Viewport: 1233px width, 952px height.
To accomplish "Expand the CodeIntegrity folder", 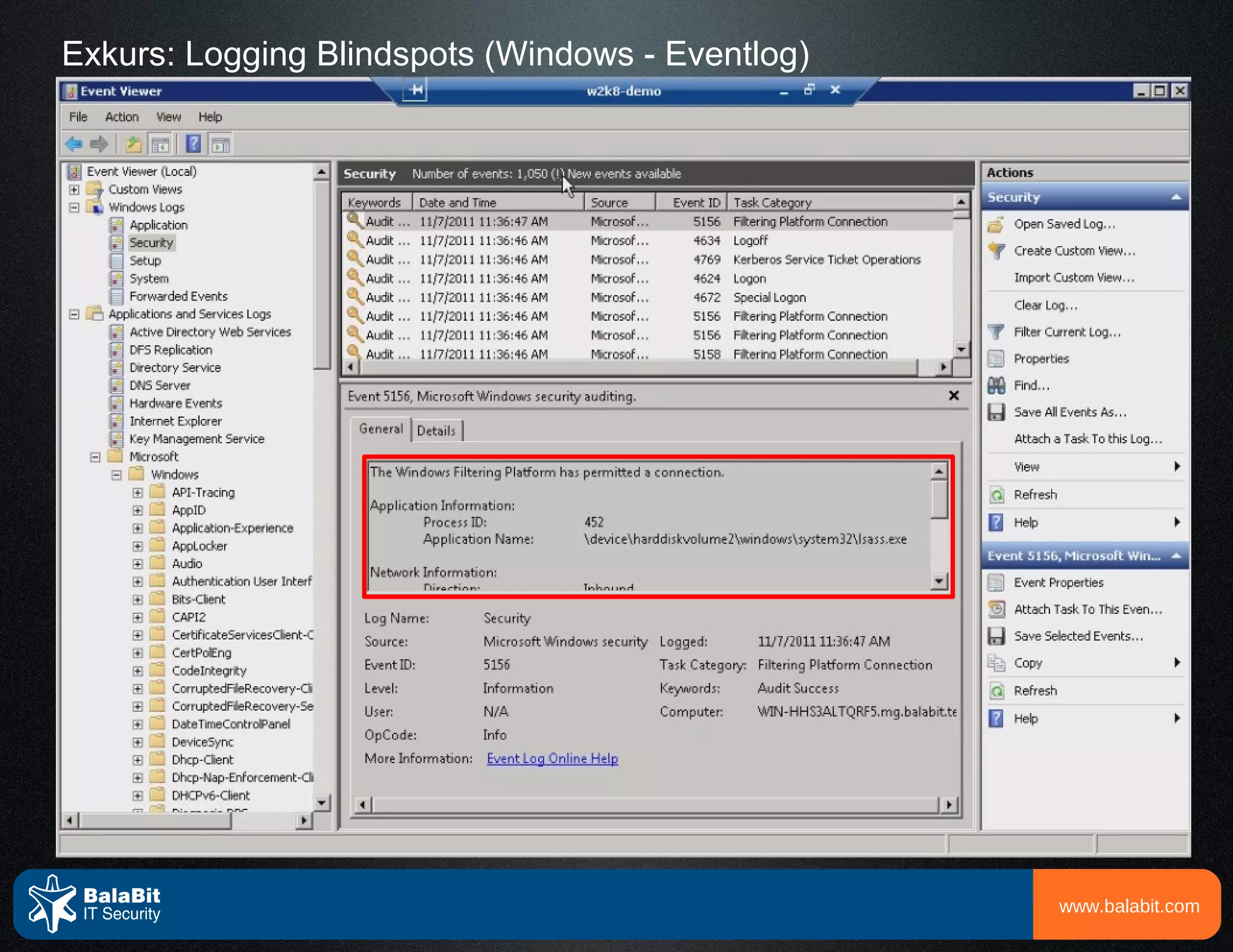I will point(138,670).
